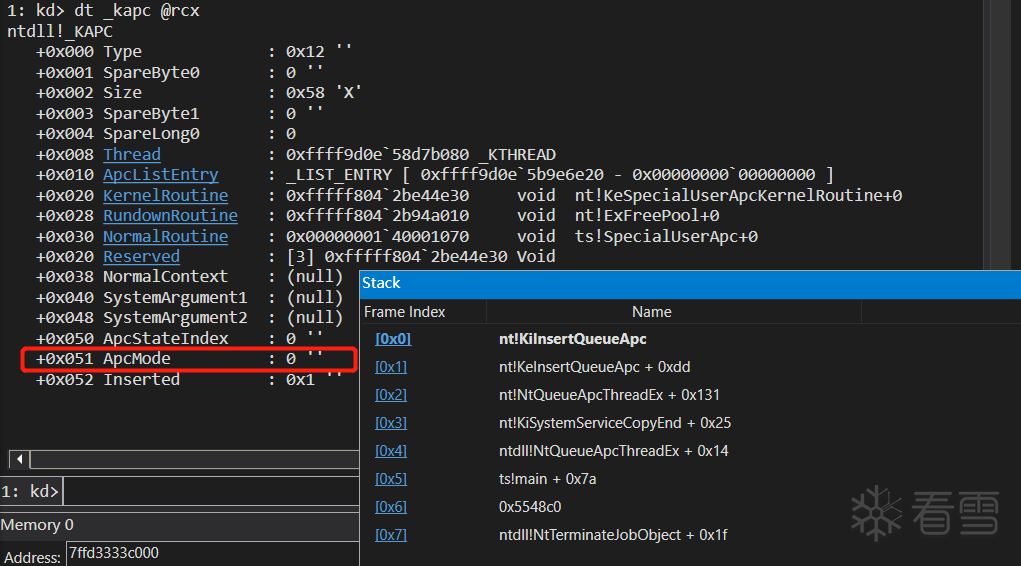1021x566 pixels.
Task: Click the SpareLong0 field line
Action: 165,134
